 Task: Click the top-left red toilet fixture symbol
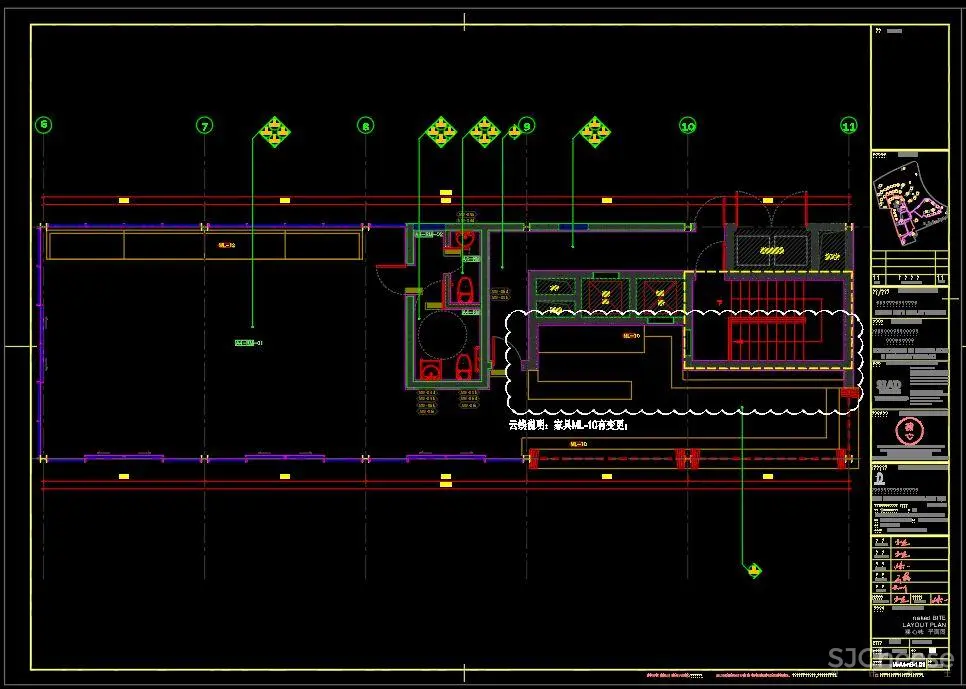(x=463, y=239)
